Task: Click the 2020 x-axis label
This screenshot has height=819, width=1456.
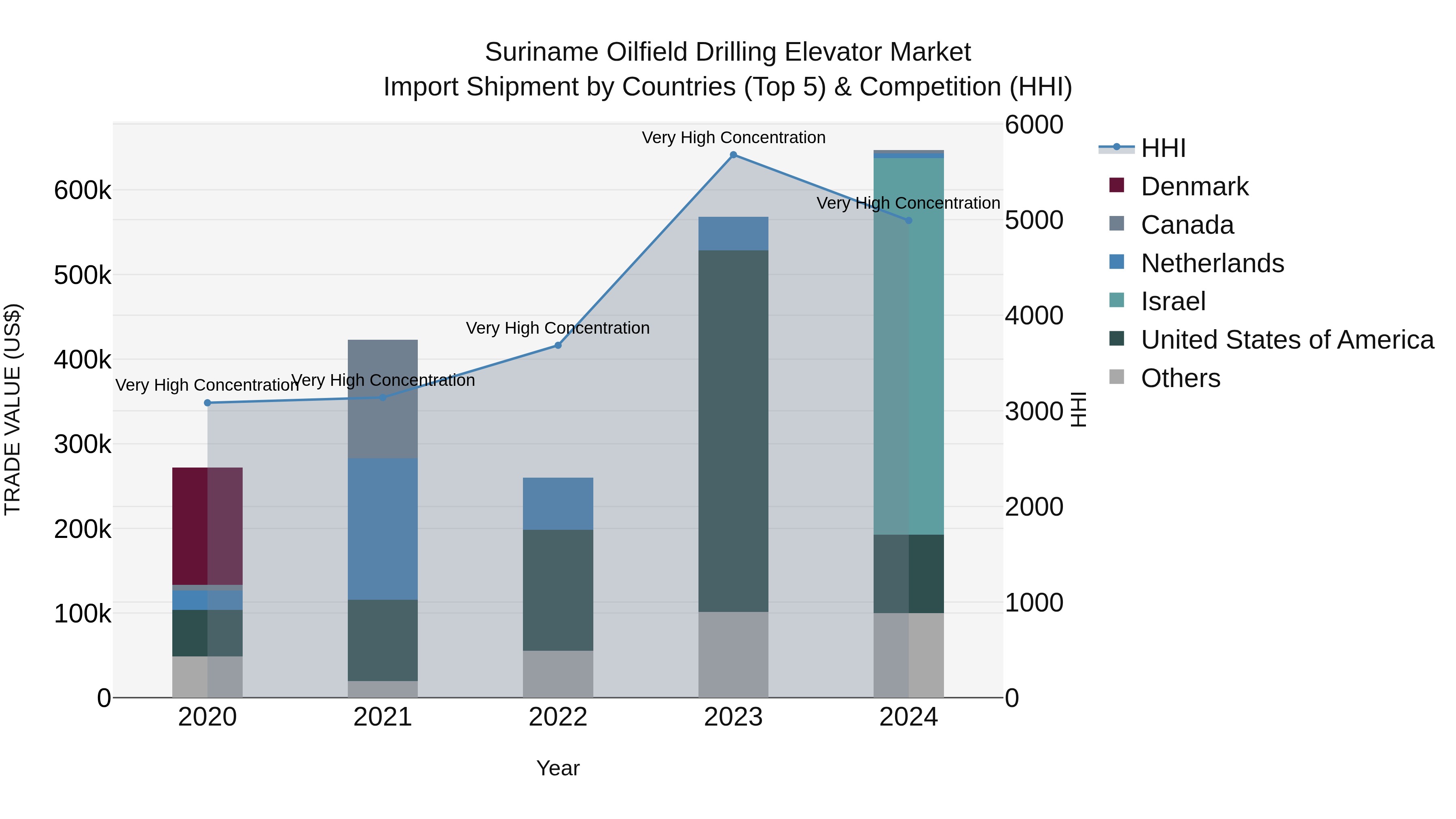Action: (207, 717)
